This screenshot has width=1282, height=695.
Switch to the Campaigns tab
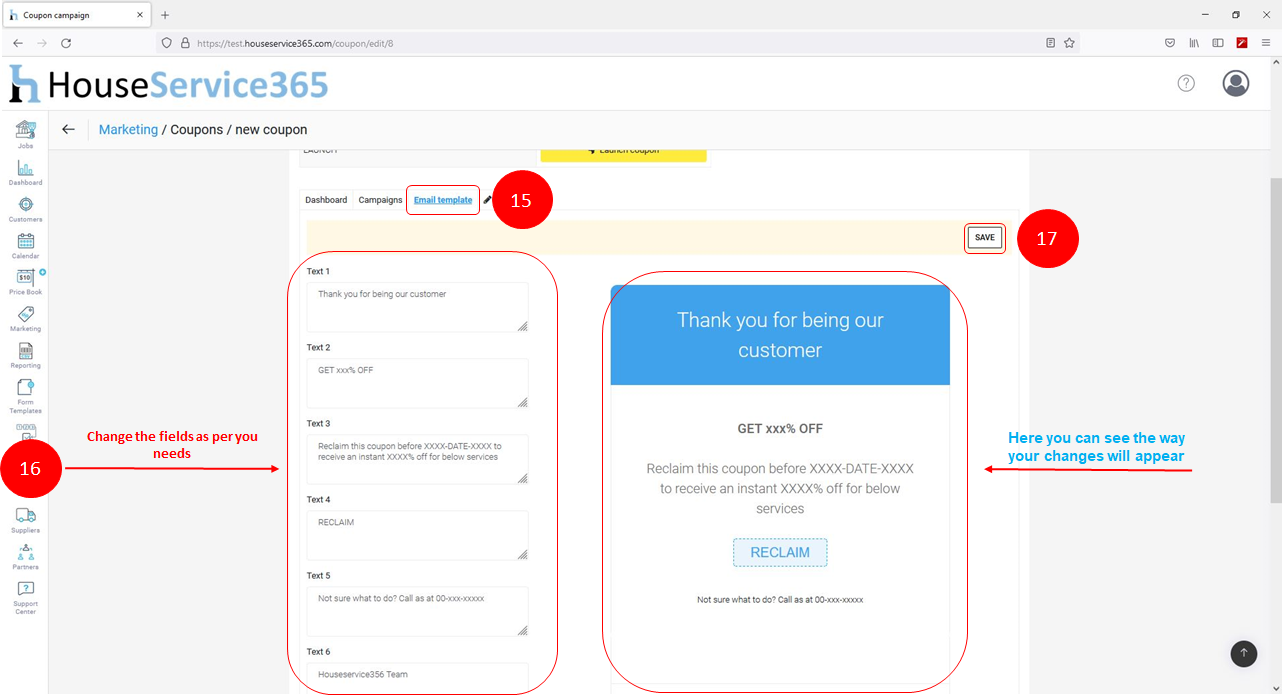tap(380, 200)
